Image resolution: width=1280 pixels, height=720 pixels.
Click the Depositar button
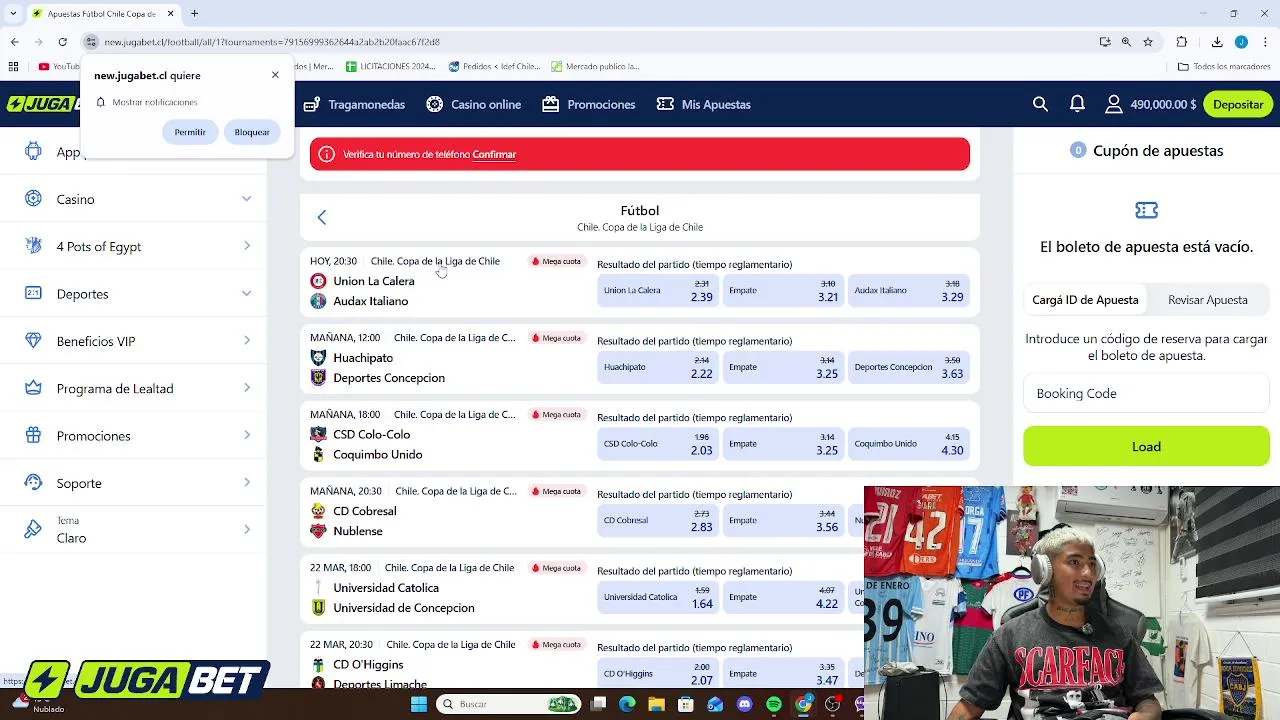pyautogui.click(x=1238, y=104)
